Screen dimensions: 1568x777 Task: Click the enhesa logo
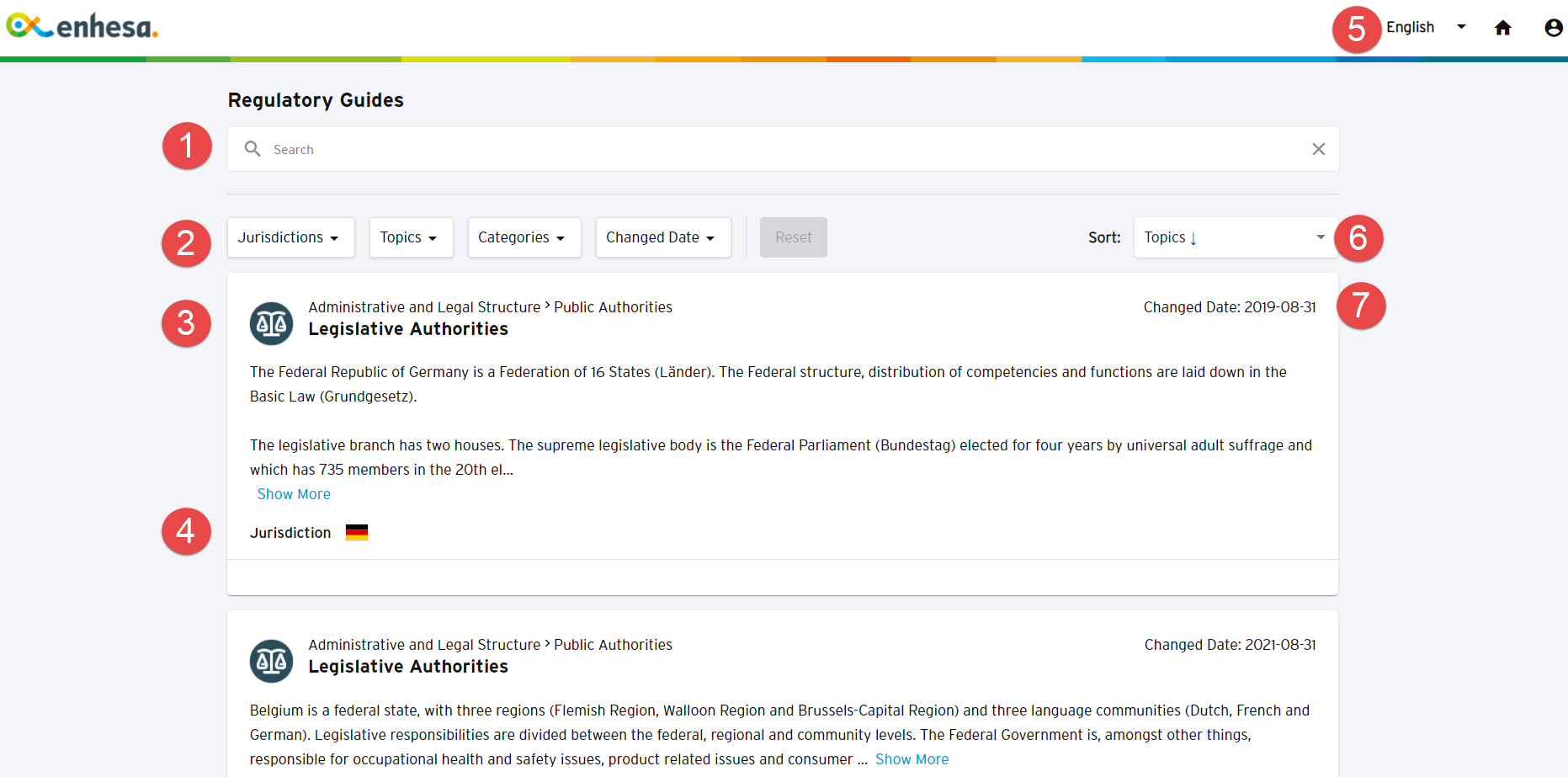(x=82, y=27)
